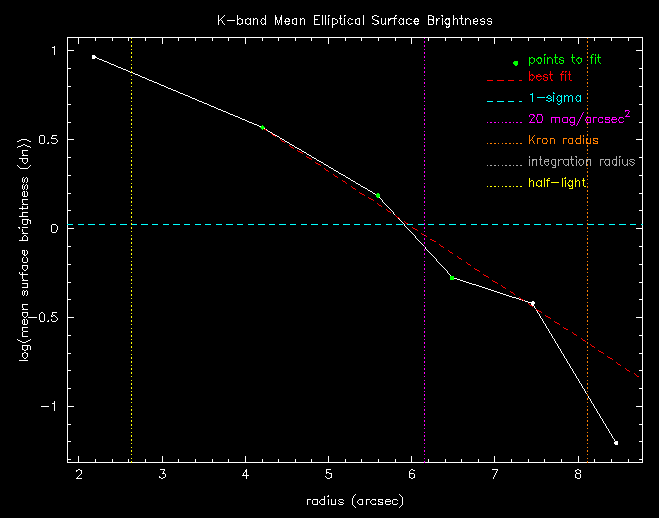Click the "points to fit" legend label
The width and height of the screenshot is (659, 518).
(571, 60)
